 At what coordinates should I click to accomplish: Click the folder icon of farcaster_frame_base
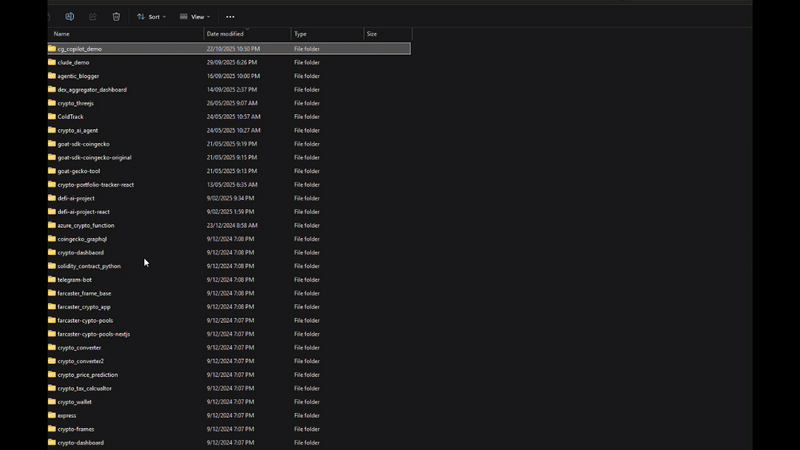coord(52,293)
